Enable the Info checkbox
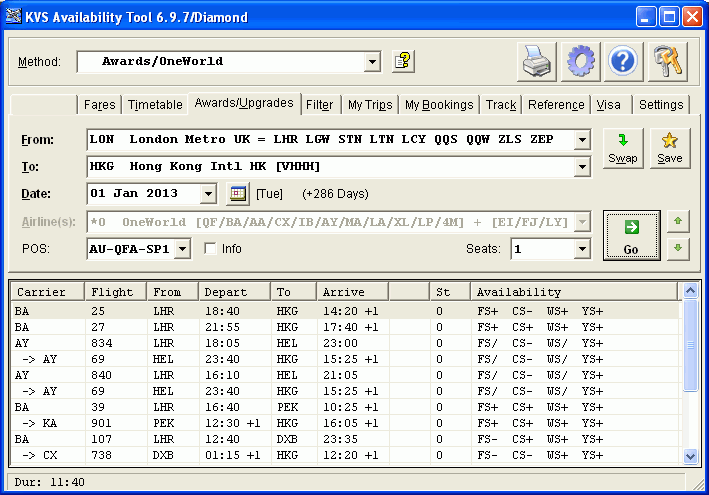The height and width of the screenshot is (495, 709). click(x=211, y=249)
